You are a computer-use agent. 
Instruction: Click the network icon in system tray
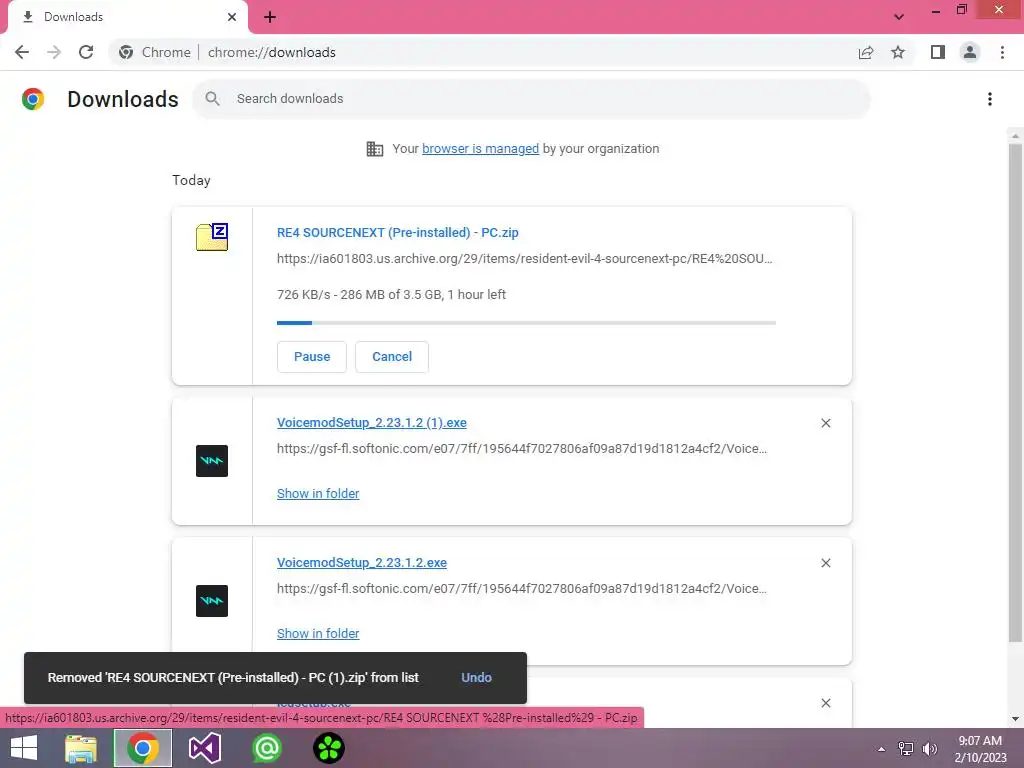point(906,749)
